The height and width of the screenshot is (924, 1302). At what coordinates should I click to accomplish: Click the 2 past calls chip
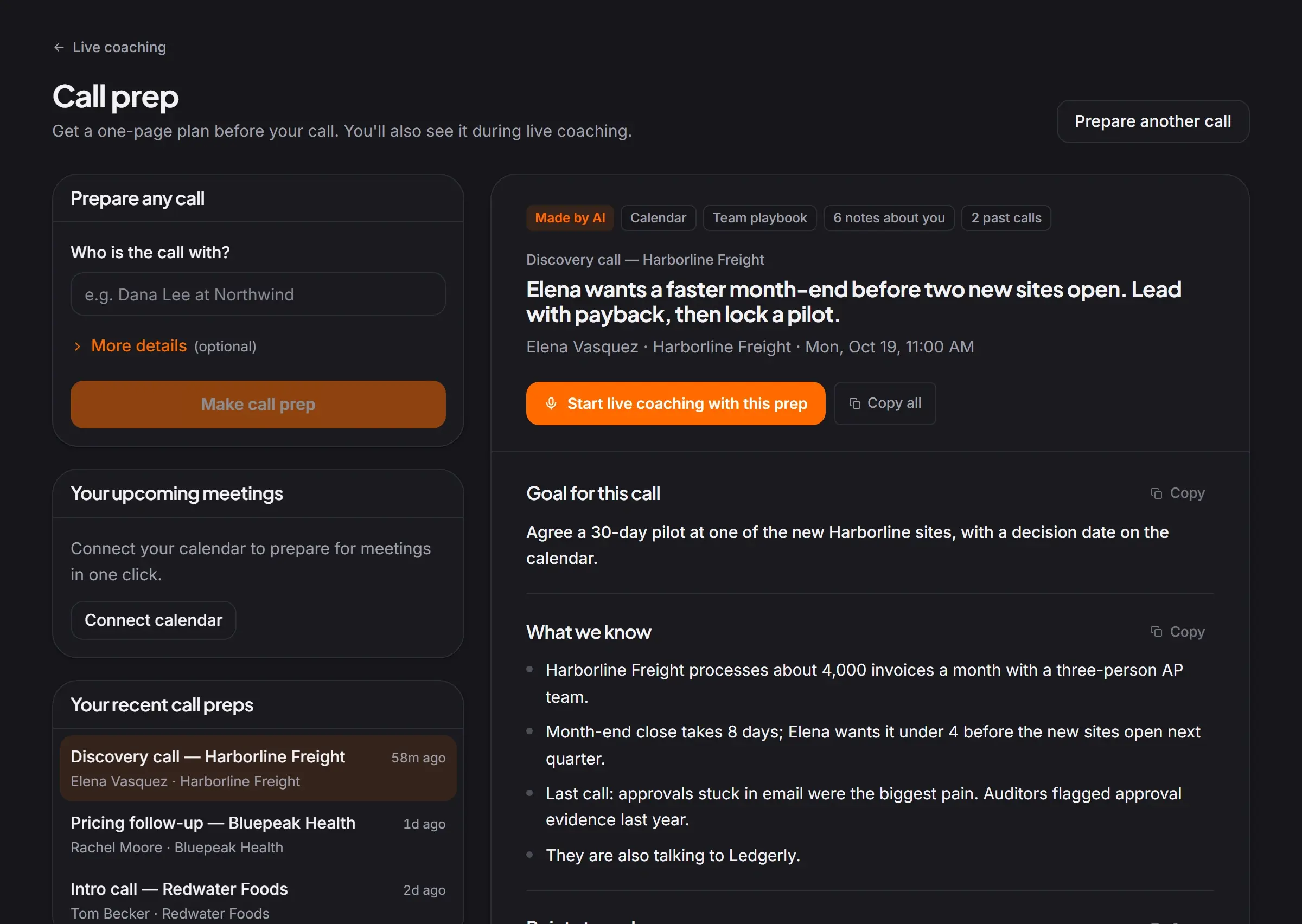pyautogui.click(x=1006, y=218)
